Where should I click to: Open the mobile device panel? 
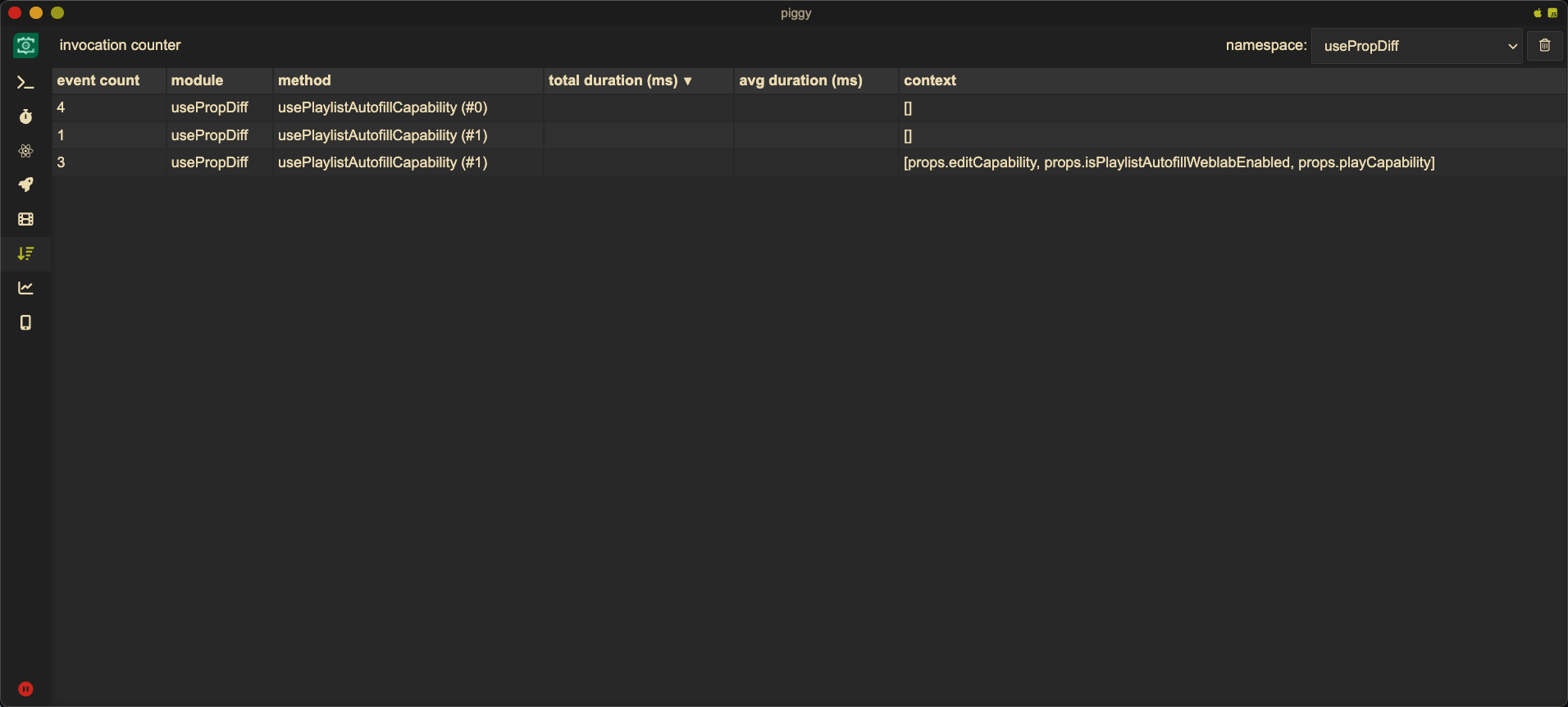[x=25, y=322]
